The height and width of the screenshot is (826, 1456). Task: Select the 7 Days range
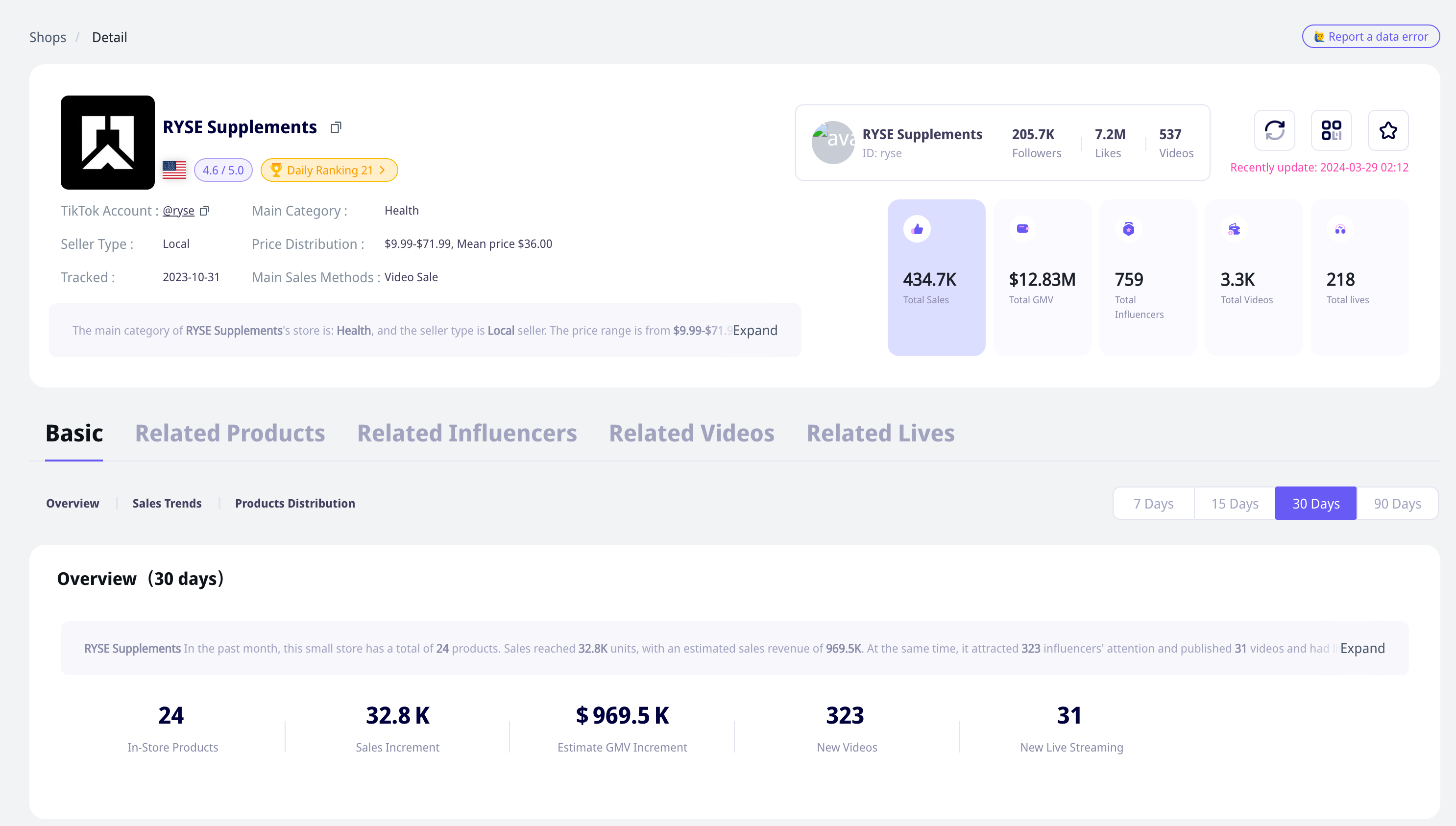click(1154, 503)
